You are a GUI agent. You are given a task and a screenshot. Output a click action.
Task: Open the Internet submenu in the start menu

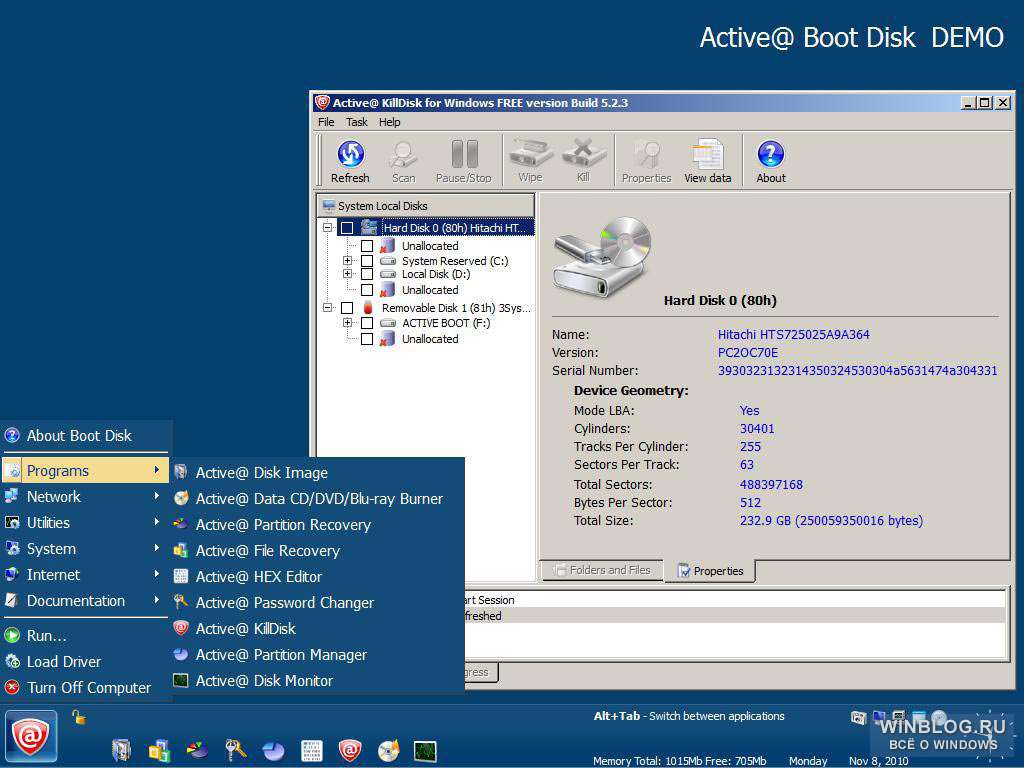[85, 575]
